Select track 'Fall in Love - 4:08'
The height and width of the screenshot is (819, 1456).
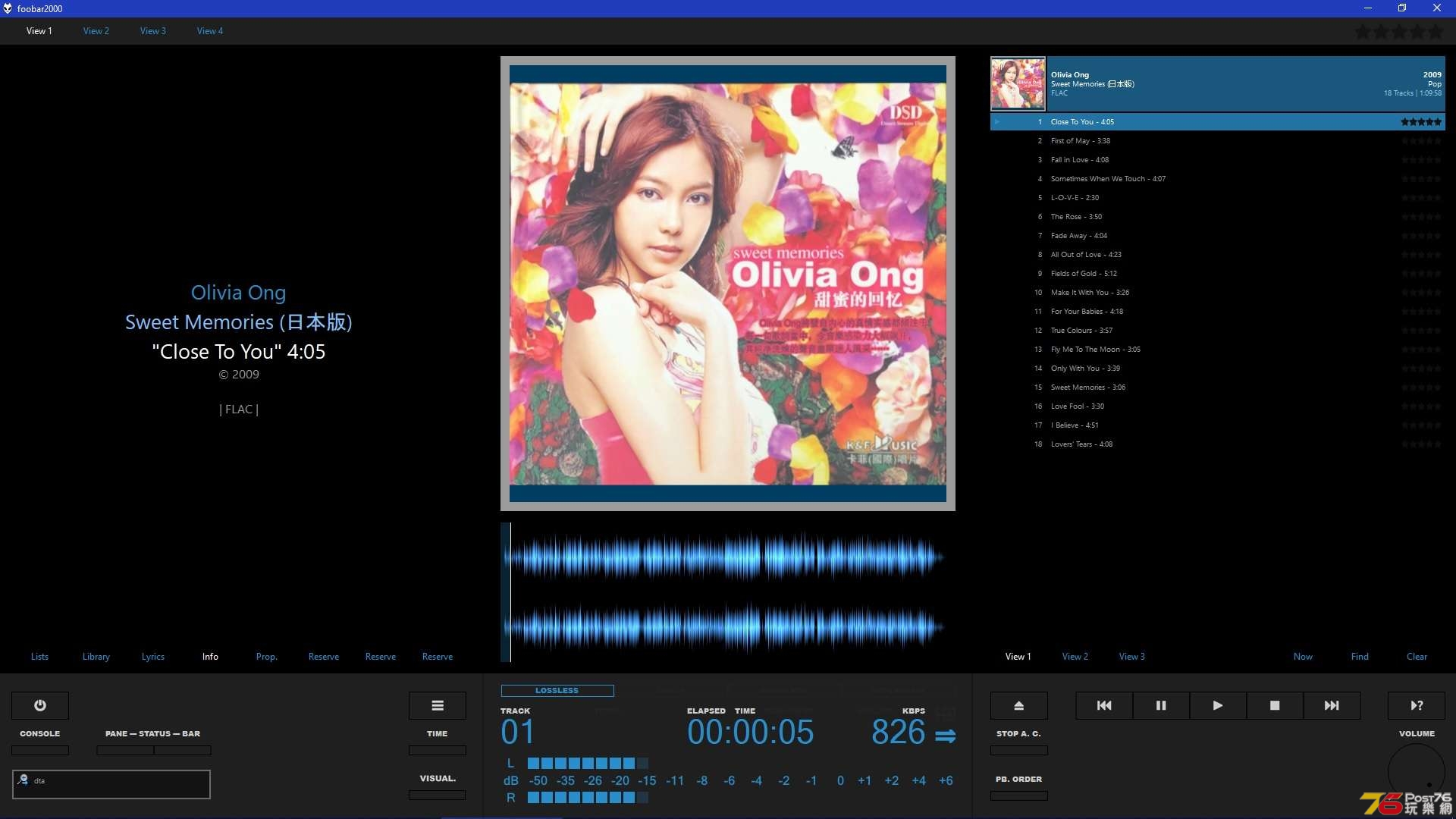1217,160
